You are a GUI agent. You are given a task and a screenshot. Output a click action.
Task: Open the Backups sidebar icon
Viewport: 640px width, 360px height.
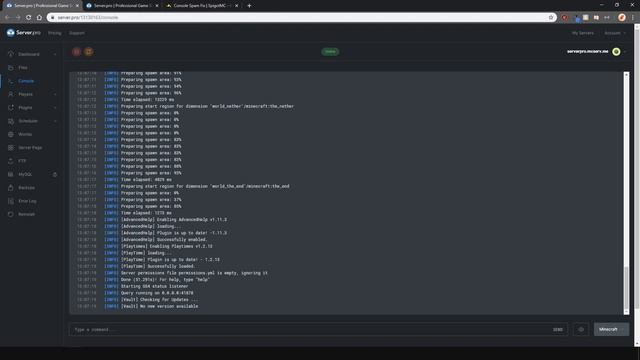(11, 187)
